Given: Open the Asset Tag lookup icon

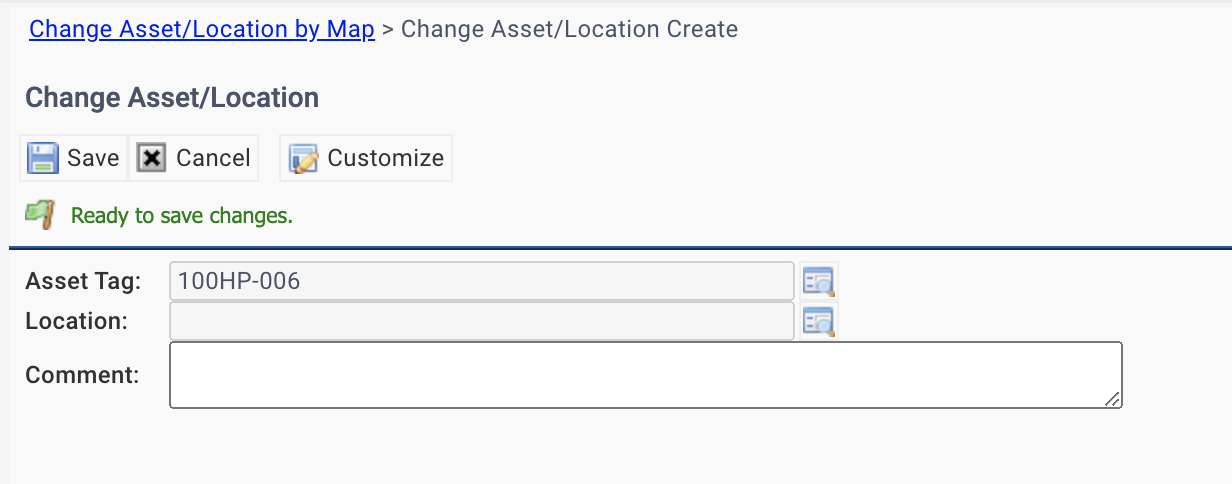Looking at the screenshot, I should [818, 282].
